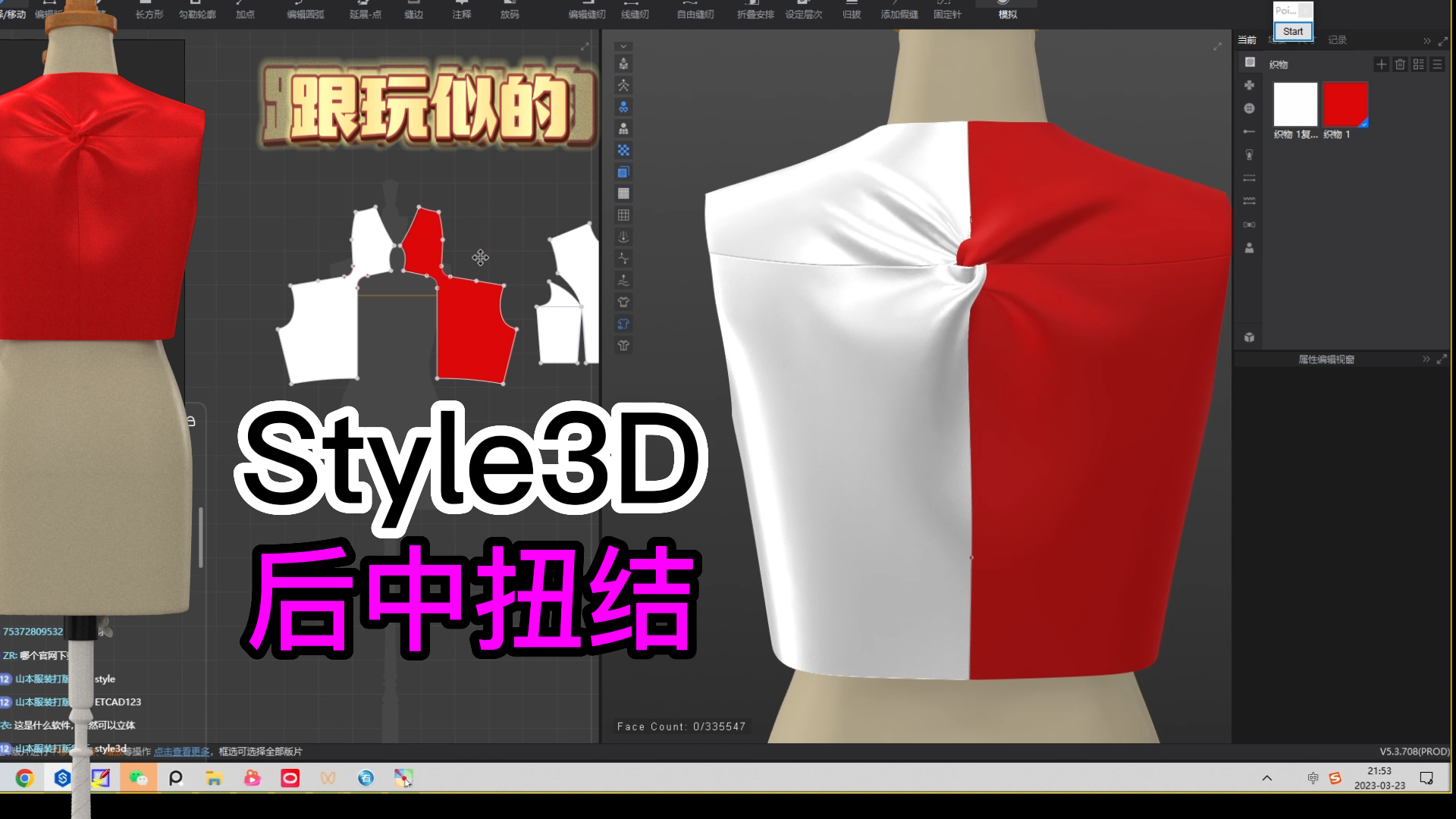Screen dimensions: 1456x819
Task: Toggle blue checkered texture display icon
Action: click(x=623, y=150)
